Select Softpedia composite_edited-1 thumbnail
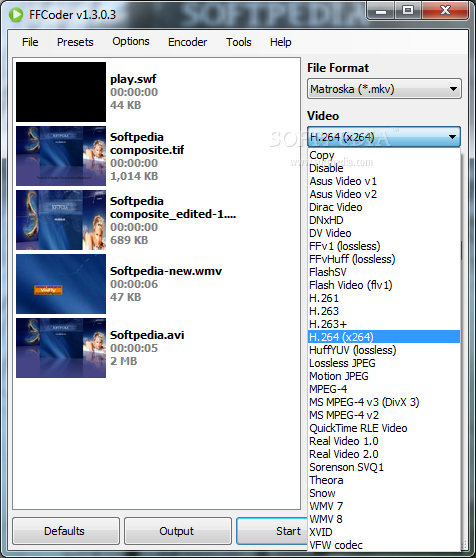This screenshot has width=476, height=558. (61, 220)
